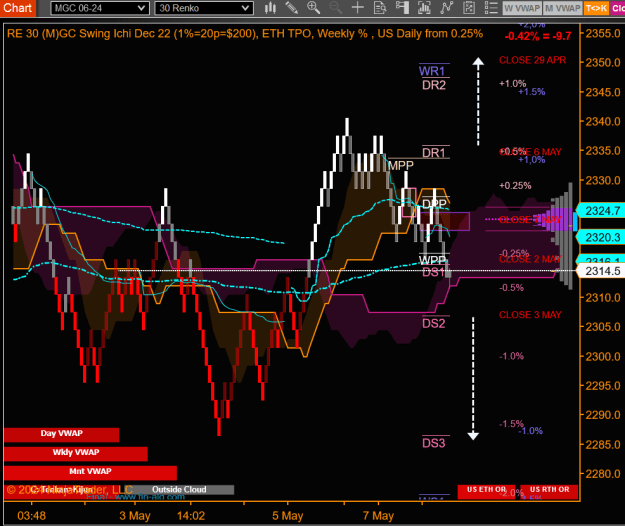Click the WR1 pivot label
The width and height of the screenshot is (625, 526).
432,71
